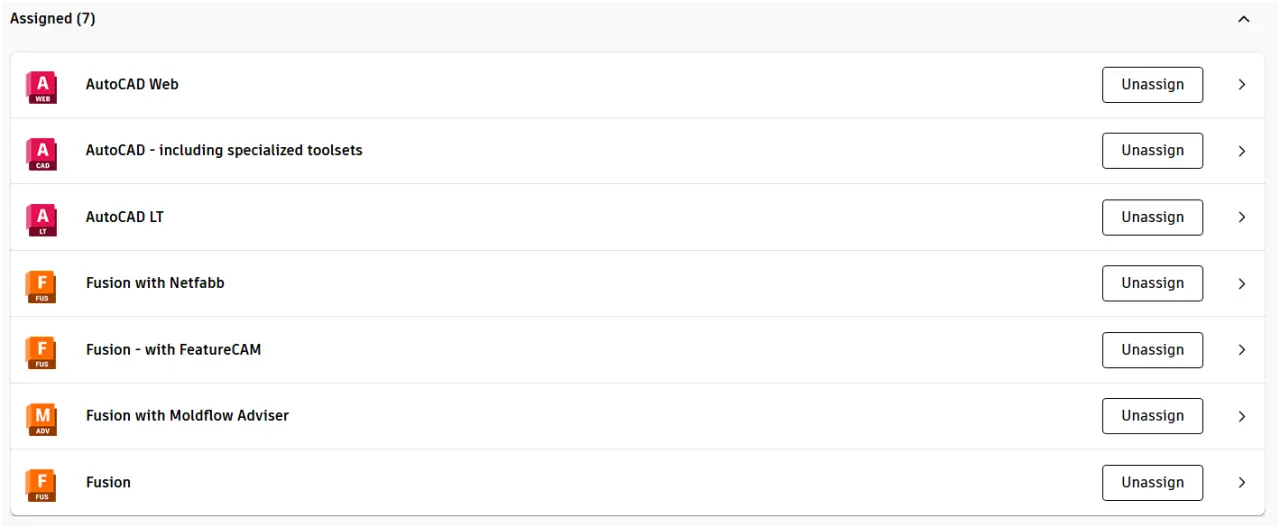This screenshot has height=528, width=1280.
Task: Open Fusion with Netfabb details arrow
Action: 1242,284
